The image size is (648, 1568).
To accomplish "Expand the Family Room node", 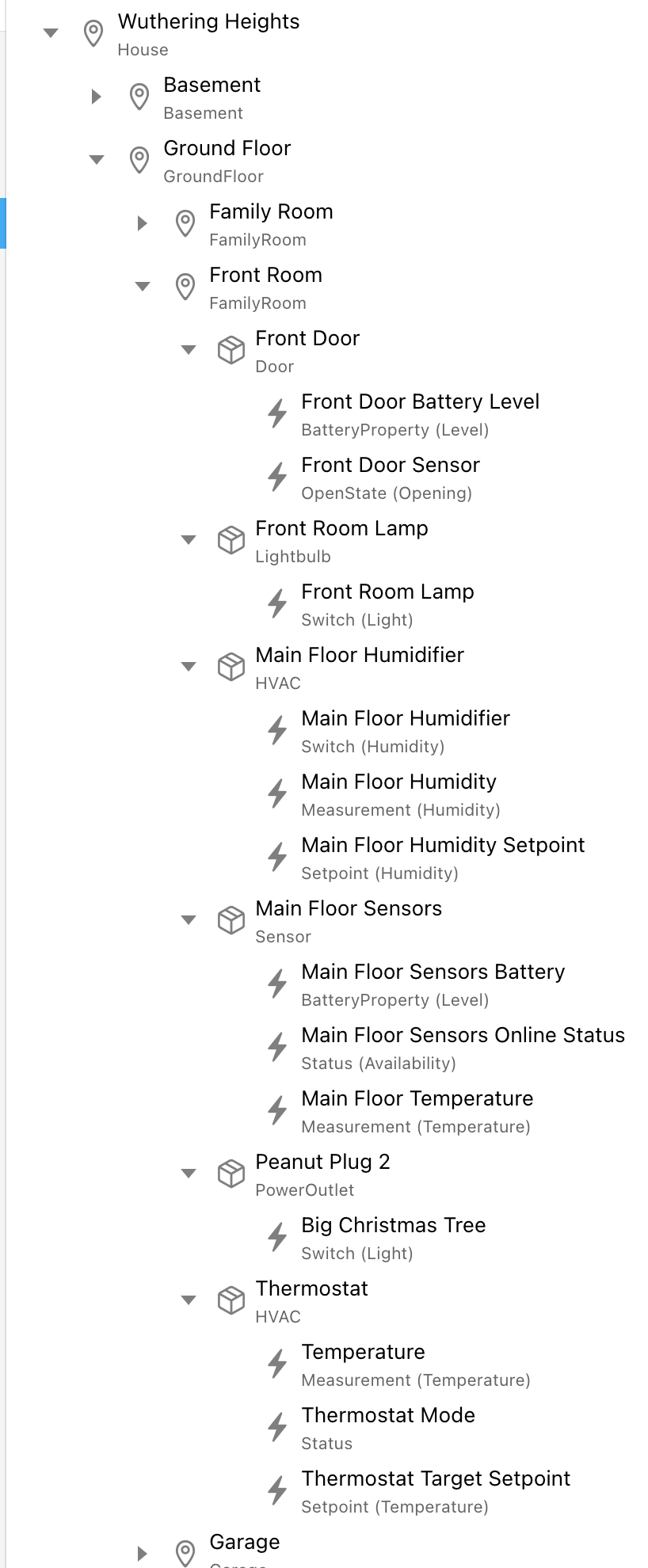I will (143, 223).
